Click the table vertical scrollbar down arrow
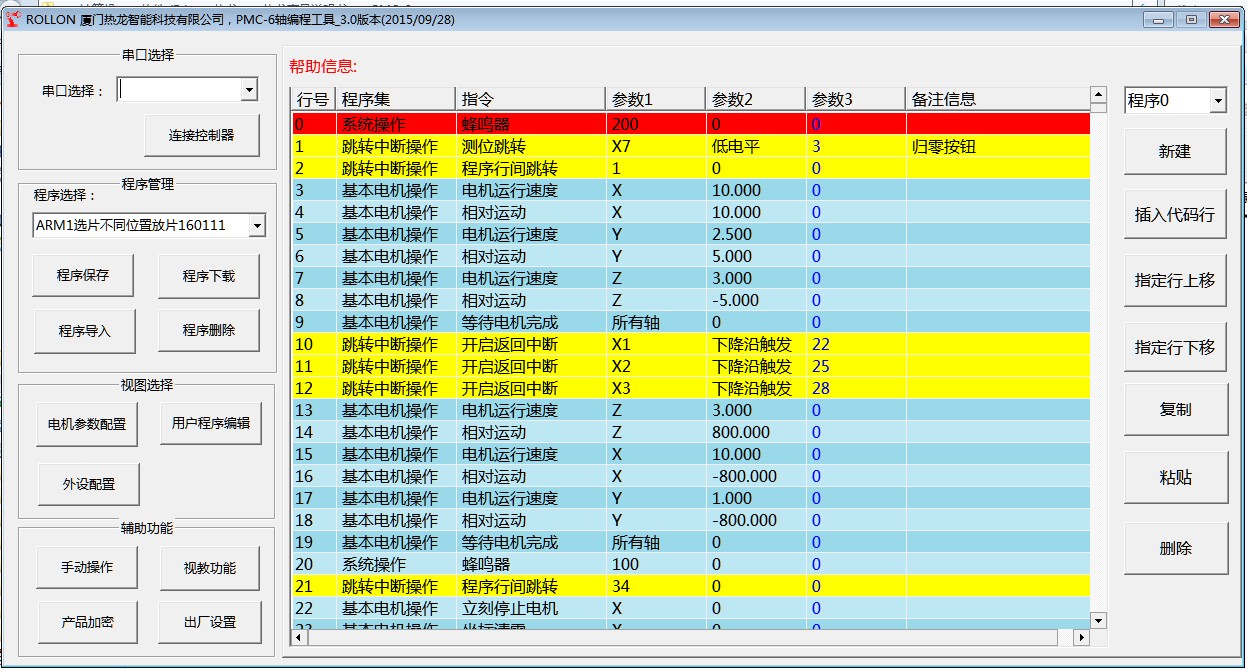The image size is (1247, 670). tap(1099, 621)
